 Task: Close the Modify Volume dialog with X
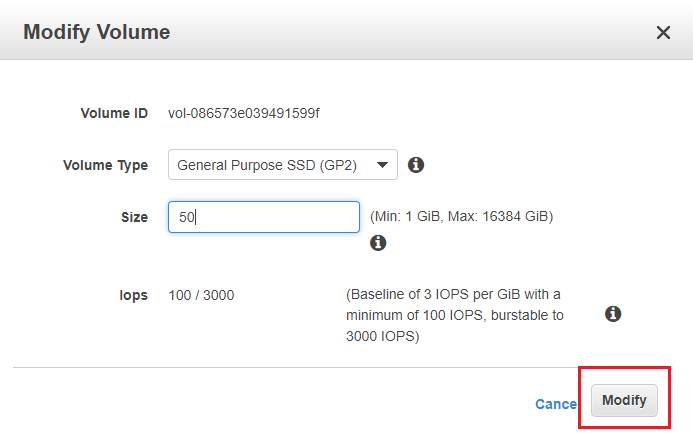click(663, 32)
